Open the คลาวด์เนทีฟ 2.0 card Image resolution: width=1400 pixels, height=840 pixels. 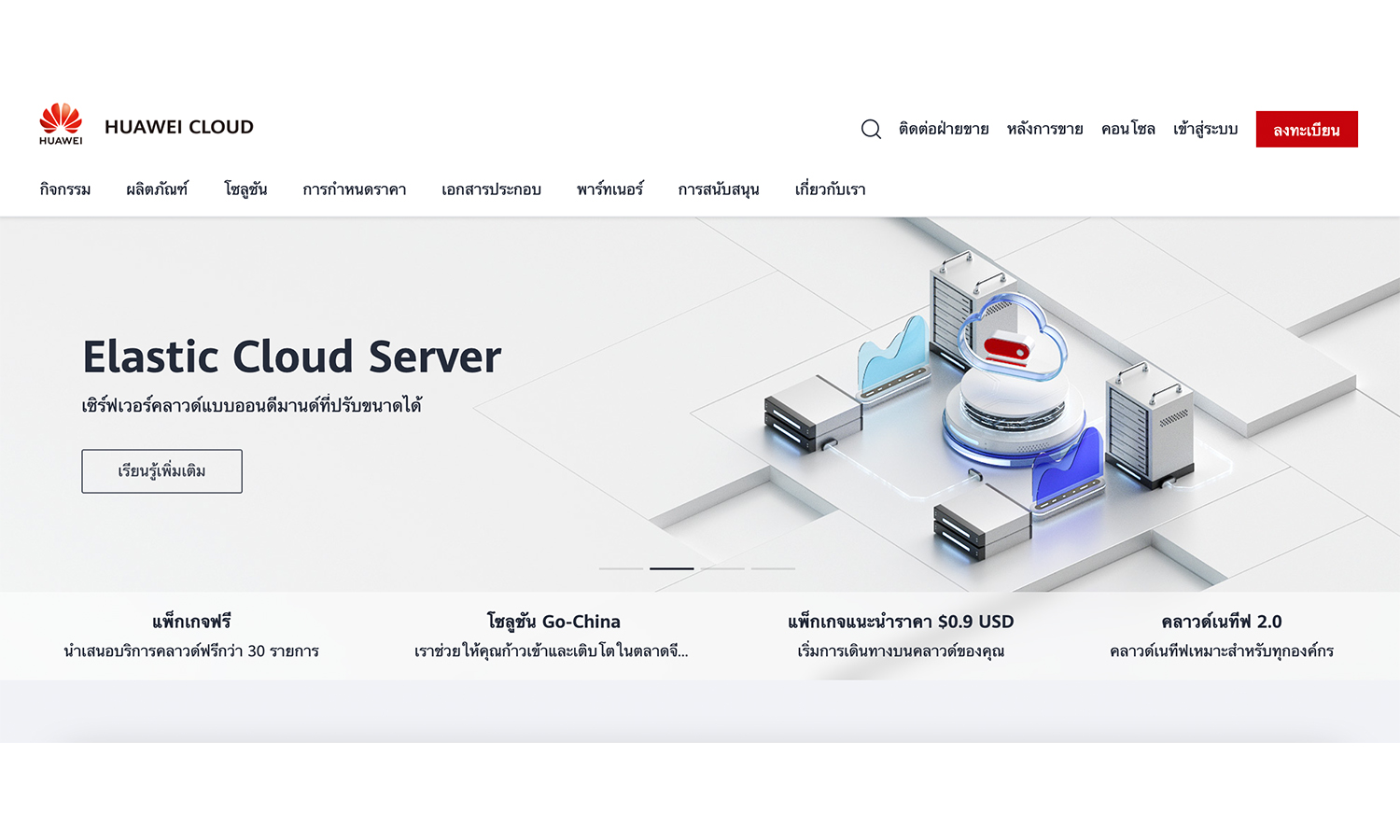pos(1221,636)
